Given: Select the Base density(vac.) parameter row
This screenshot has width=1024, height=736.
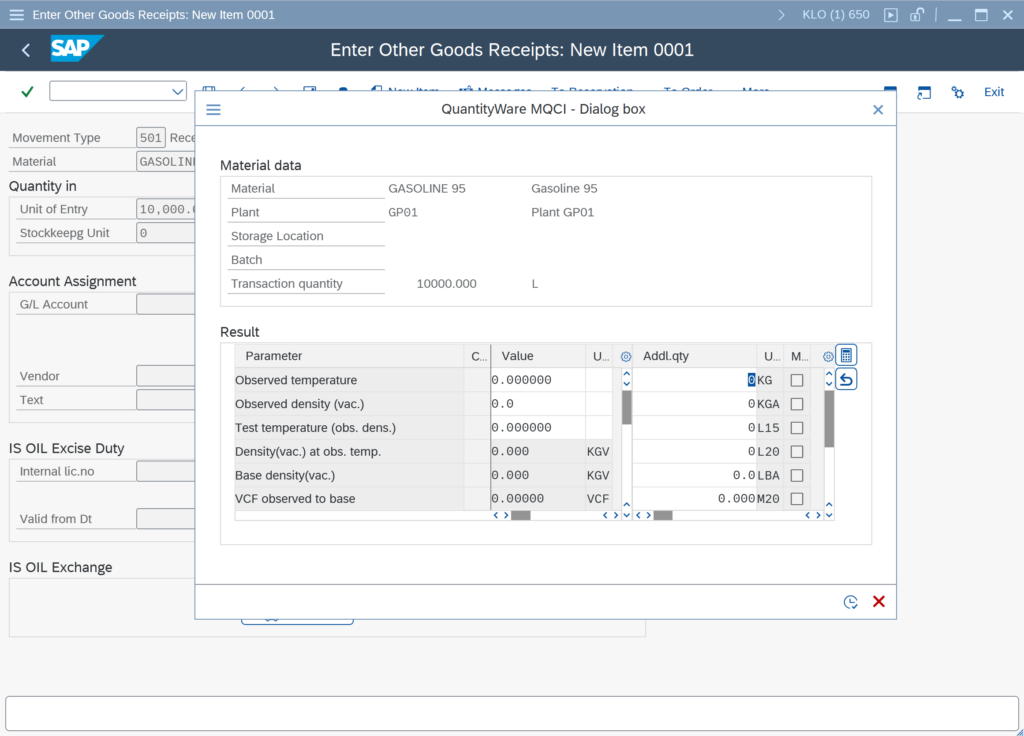Looking at the screenshot, I should pos(349,475).
